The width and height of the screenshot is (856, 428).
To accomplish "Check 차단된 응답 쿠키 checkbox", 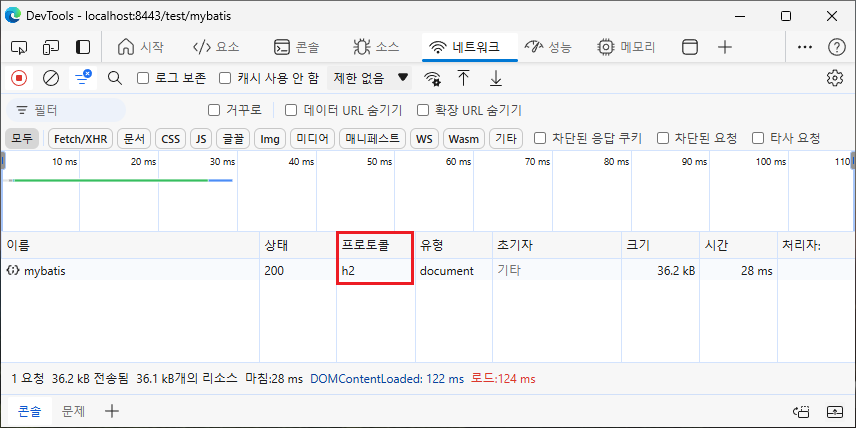I will 539,139.
